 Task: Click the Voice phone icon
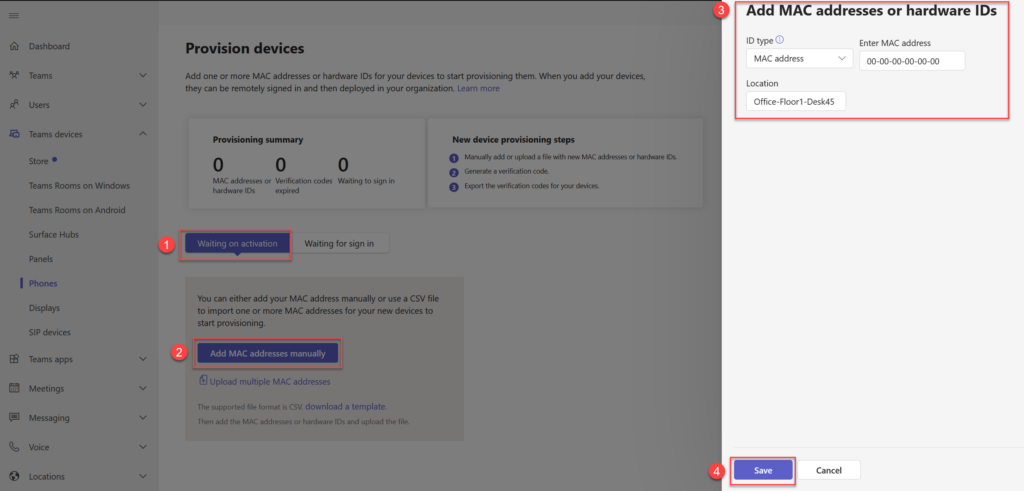(x=14, y=447)
